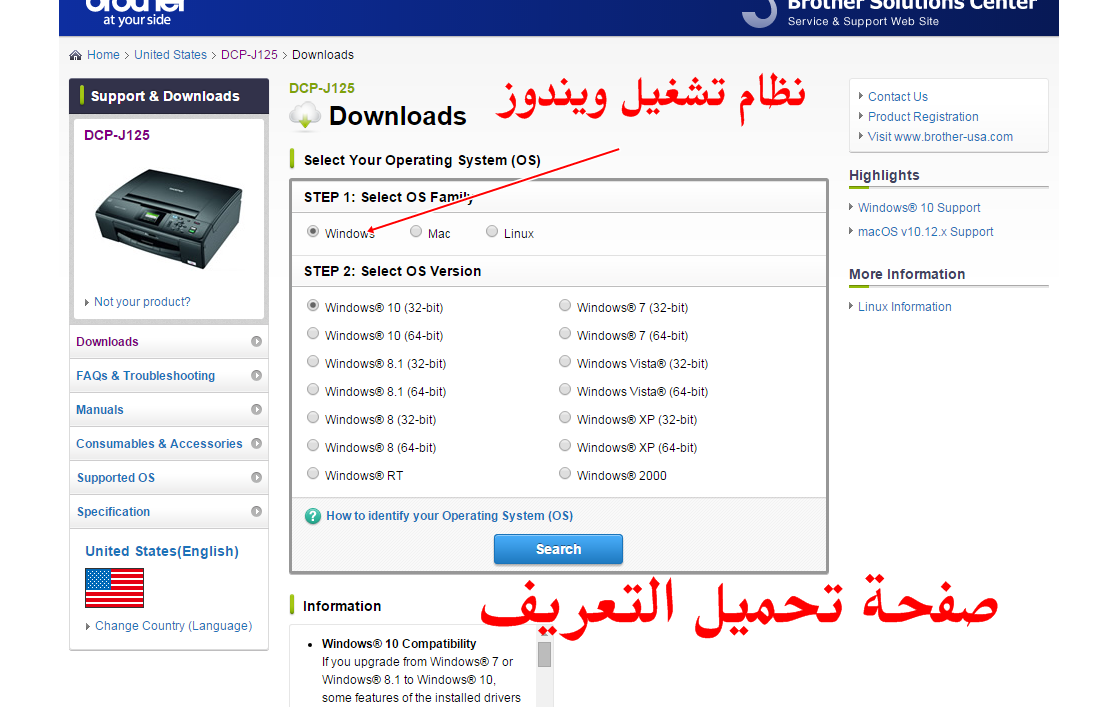Choose Windows 7 (64-bit) option
The width and height of the screenshot is (1113, 707).
coord(565,334)
